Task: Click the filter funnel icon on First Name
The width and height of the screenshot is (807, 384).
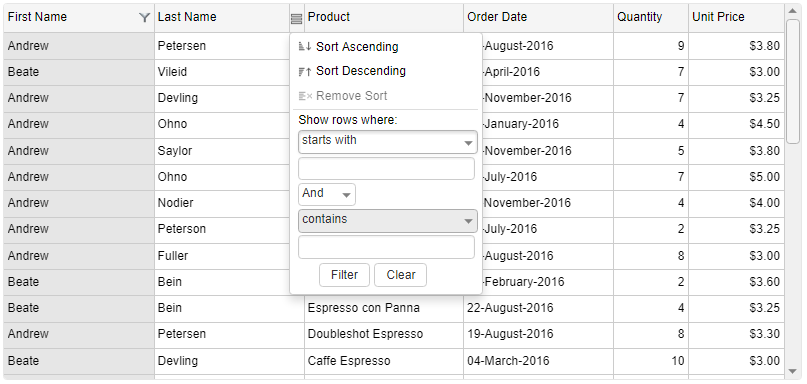Action: coord(145,18)
